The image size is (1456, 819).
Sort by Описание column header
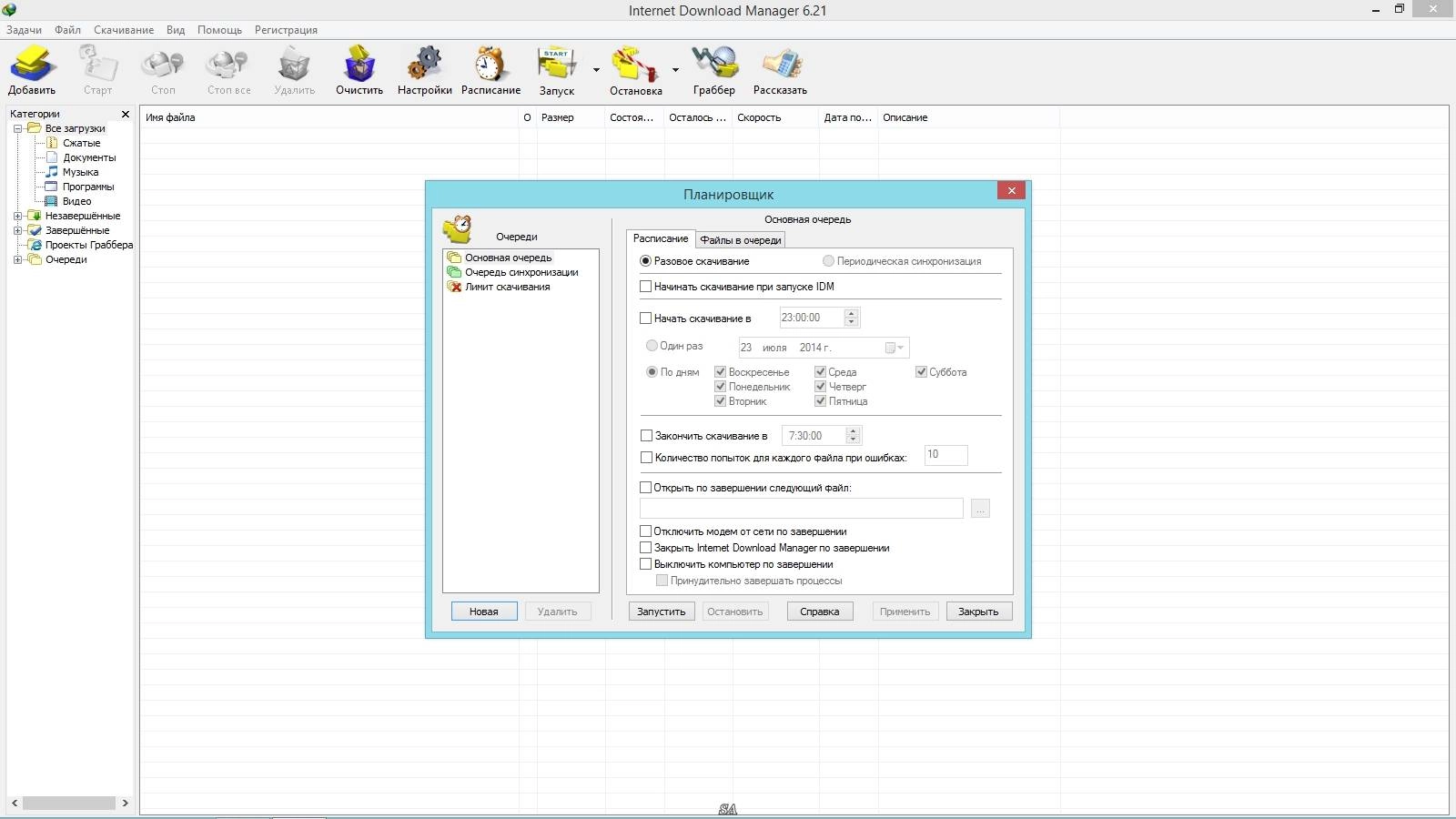(968, 117)
